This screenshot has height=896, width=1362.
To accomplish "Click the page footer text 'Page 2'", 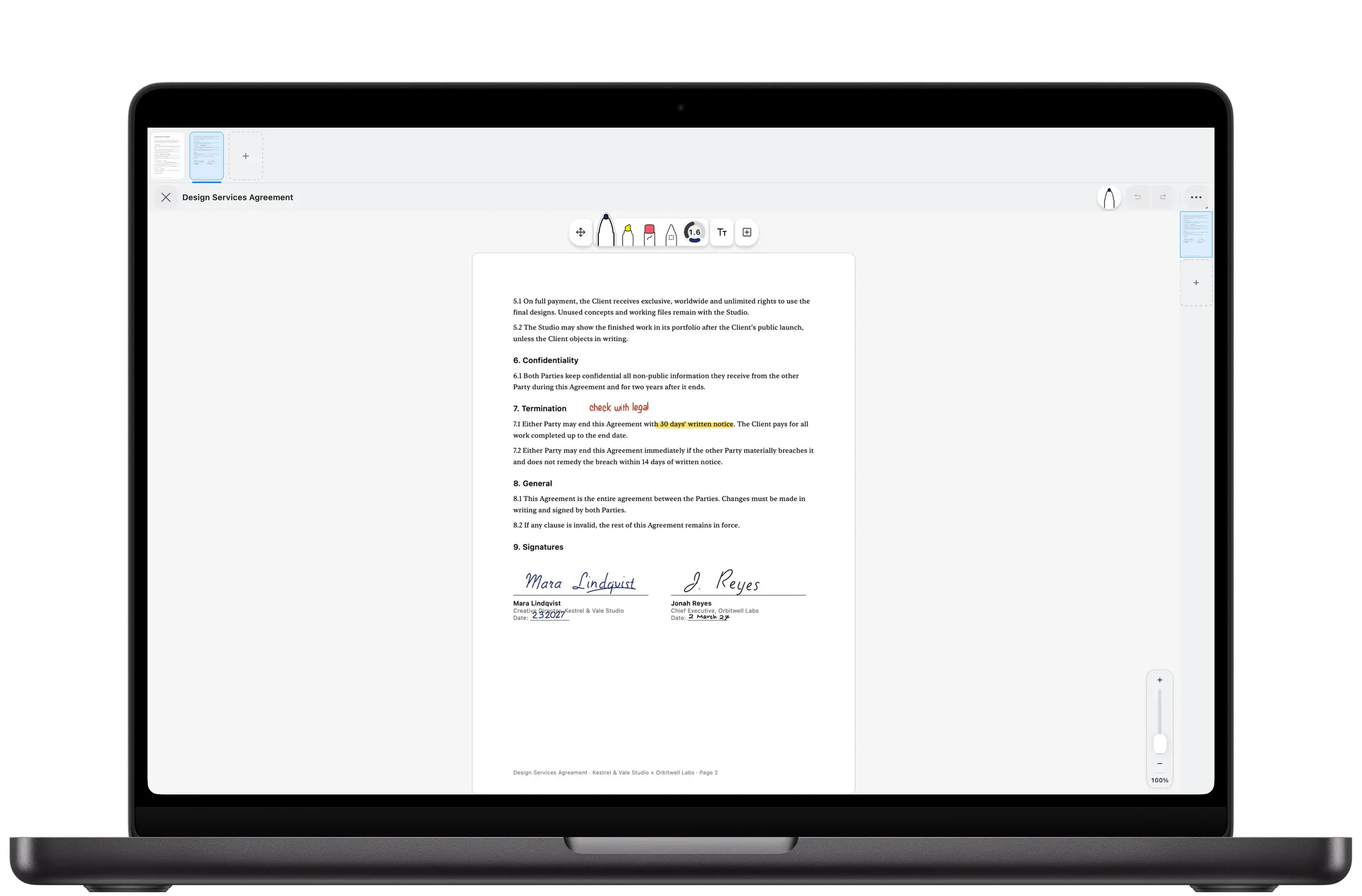I will pos(708,773).
